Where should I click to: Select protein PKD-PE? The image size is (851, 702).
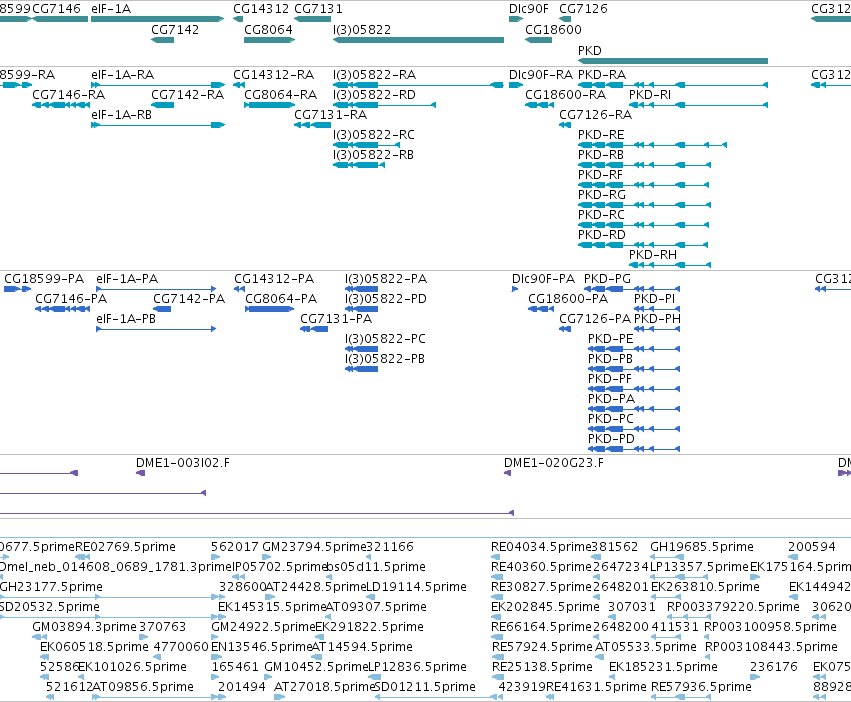[x=611, y=339]
